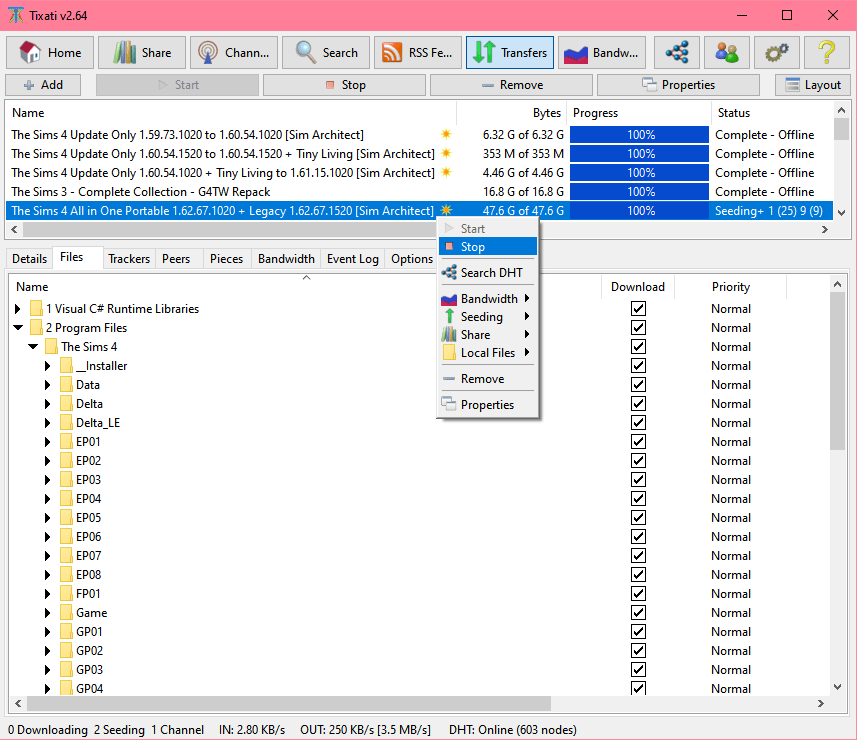Viewport: 857px width, 740px height.
Task: Choose Search DHT from the context menu
Action: pyautogui.click(x=488, y=272)
